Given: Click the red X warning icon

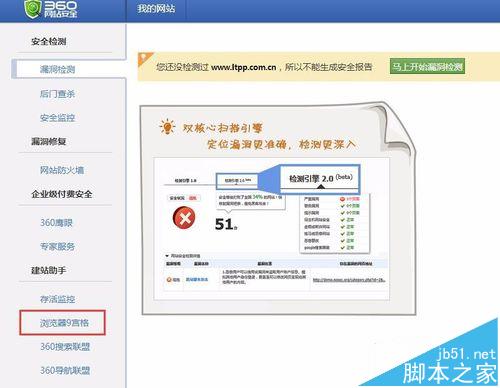Looking at the screenshot, I should point(184,218).
